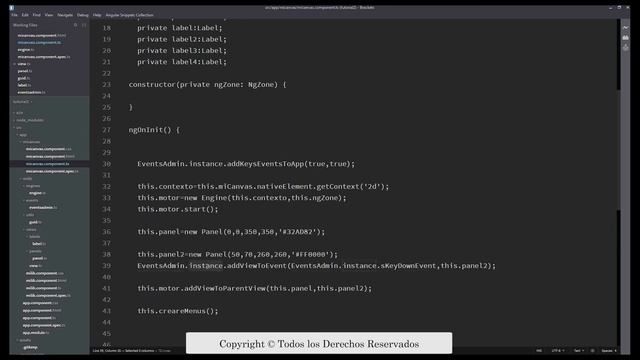Click the constructor line 23
640x360 pixels.
click(207, 85)
